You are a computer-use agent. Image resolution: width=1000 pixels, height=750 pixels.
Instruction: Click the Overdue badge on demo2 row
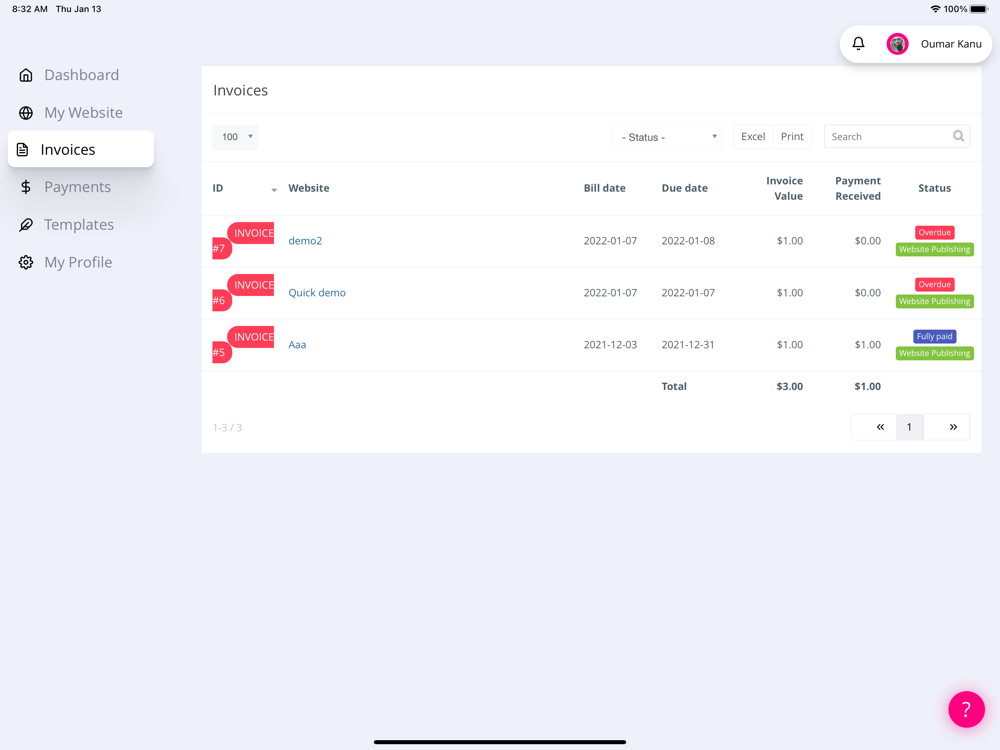pyautogui.click(x=934, y=232)
